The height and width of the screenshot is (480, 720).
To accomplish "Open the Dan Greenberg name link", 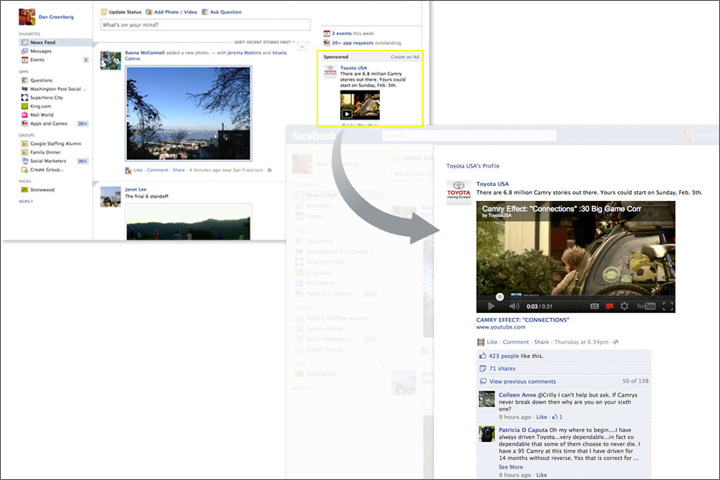I will click(56, 17).
